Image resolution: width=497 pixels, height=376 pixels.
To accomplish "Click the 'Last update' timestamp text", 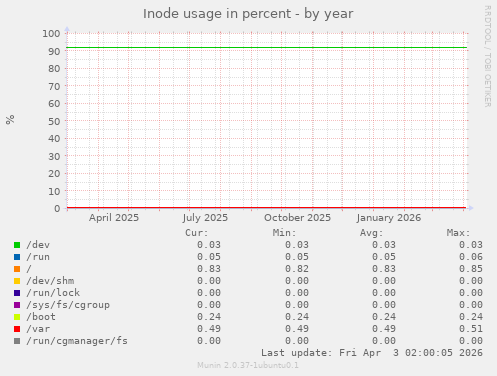I will pyautogui.click(x=372, y=353).
